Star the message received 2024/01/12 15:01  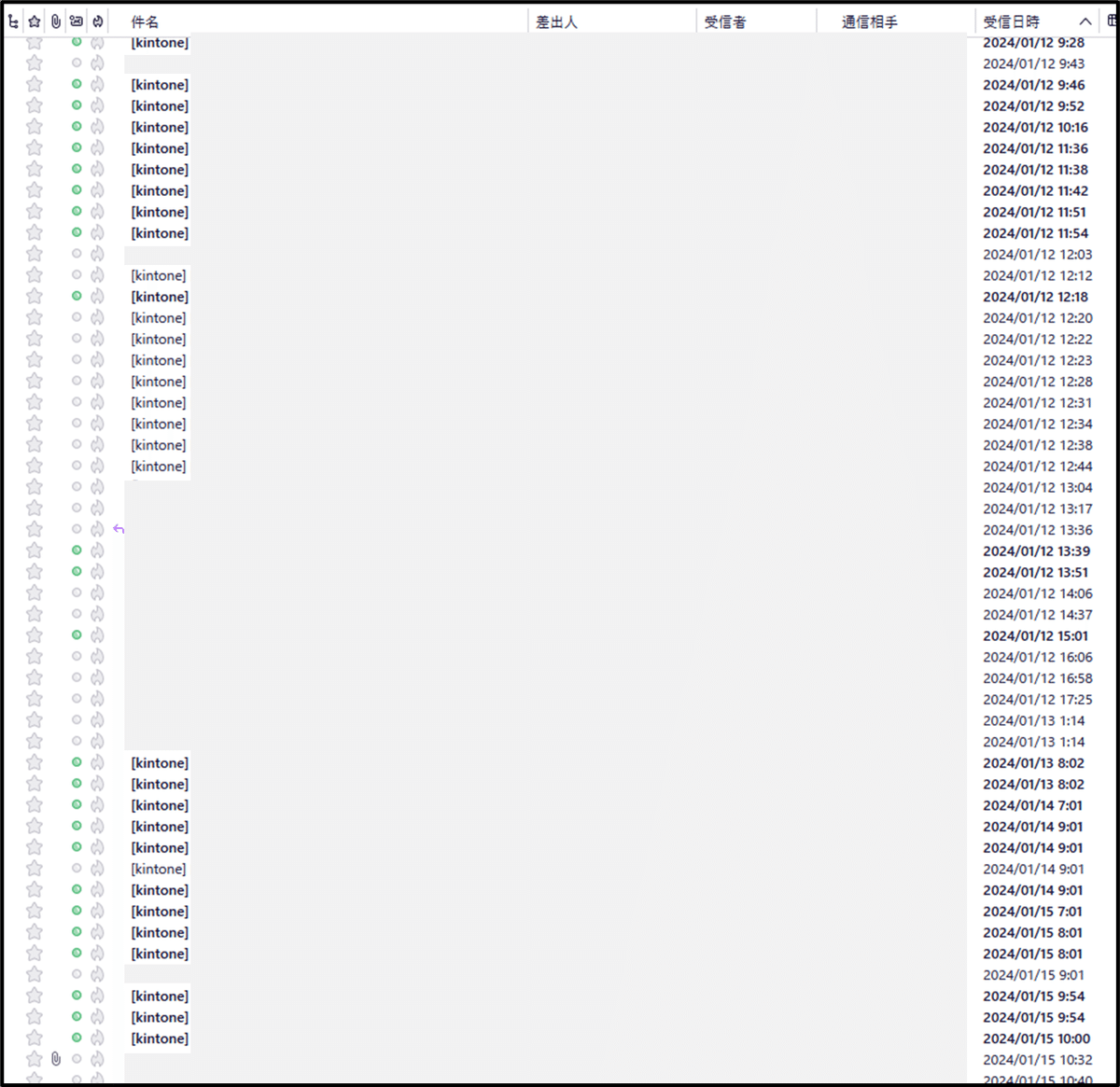coord(35,635)
